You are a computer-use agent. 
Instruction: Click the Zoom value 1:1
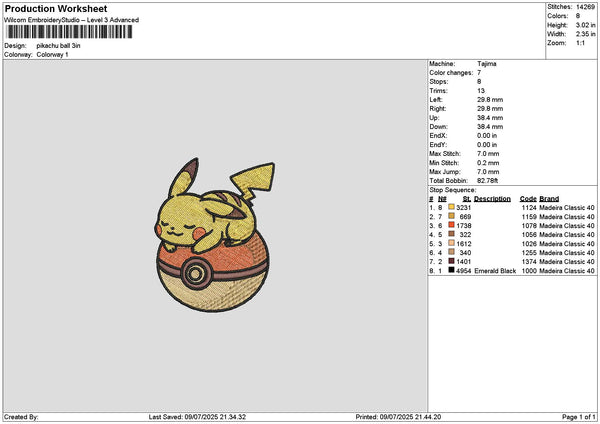pos(580,43)
